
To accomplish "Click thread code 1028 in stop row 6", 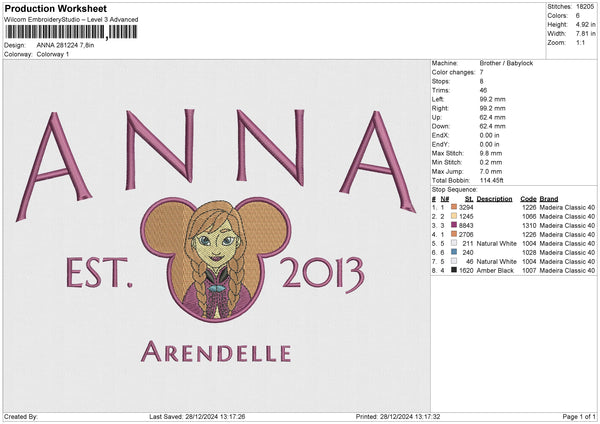I will pos(529,253).
